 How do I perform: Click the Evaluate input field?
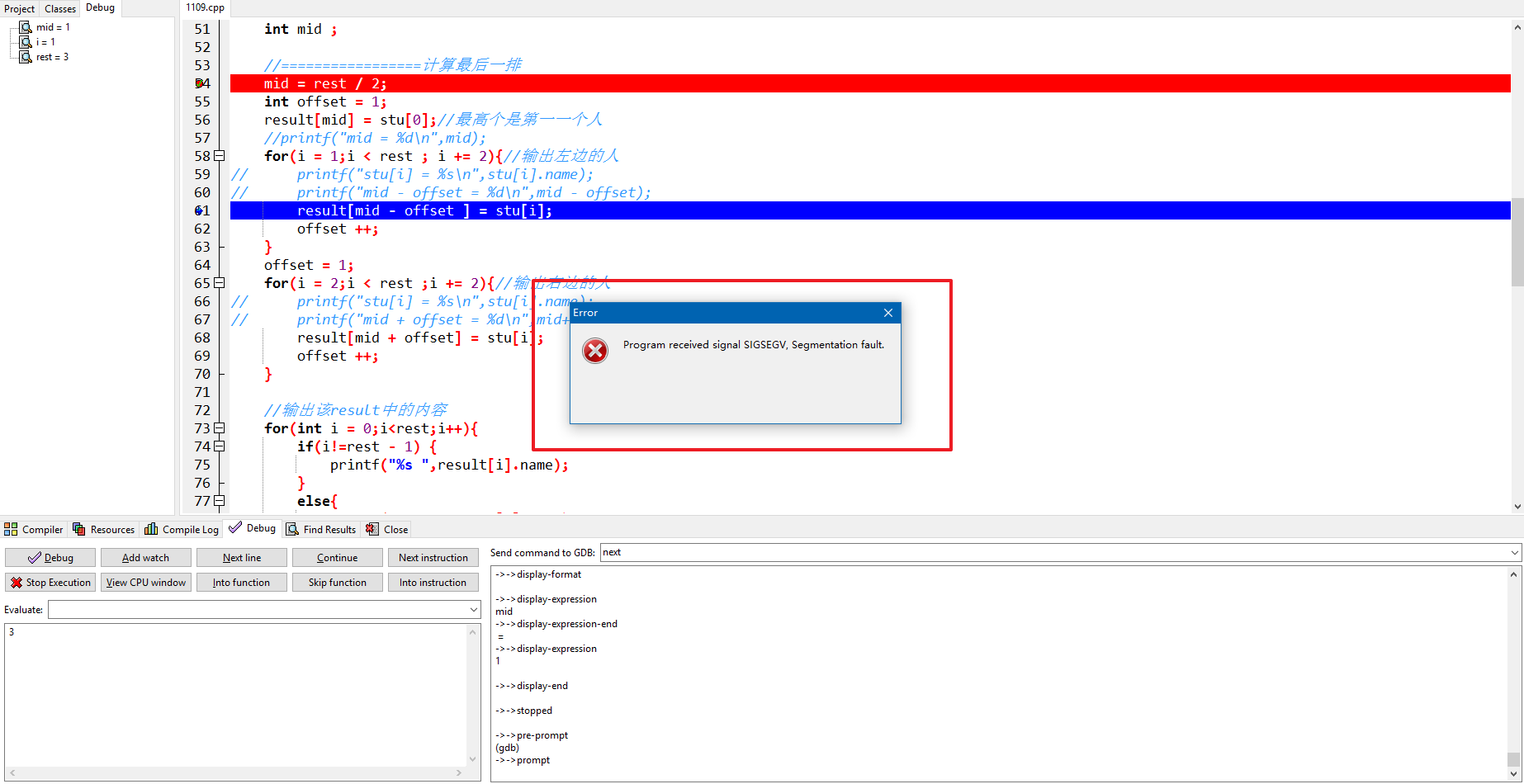[x=258, y=610]
